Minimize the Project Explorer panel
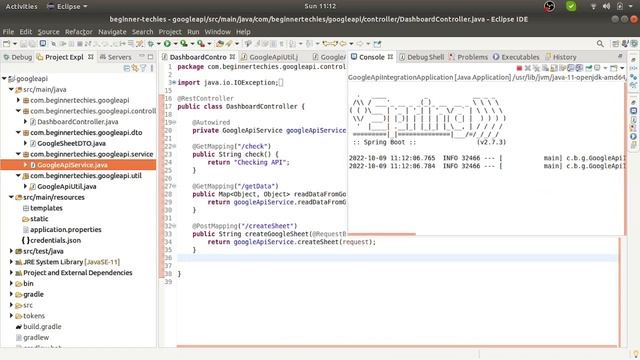The height and width of the screenshot is (360, 640). click(142, 57)
